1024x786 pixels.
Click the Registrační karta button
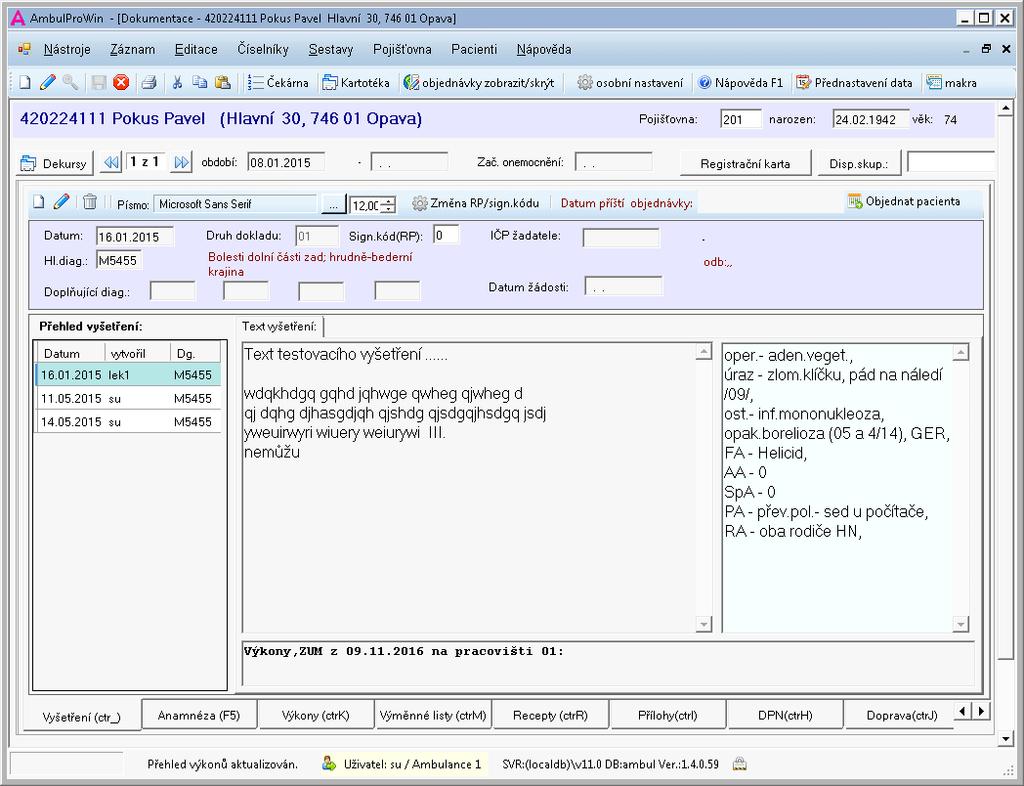point(745,163)
